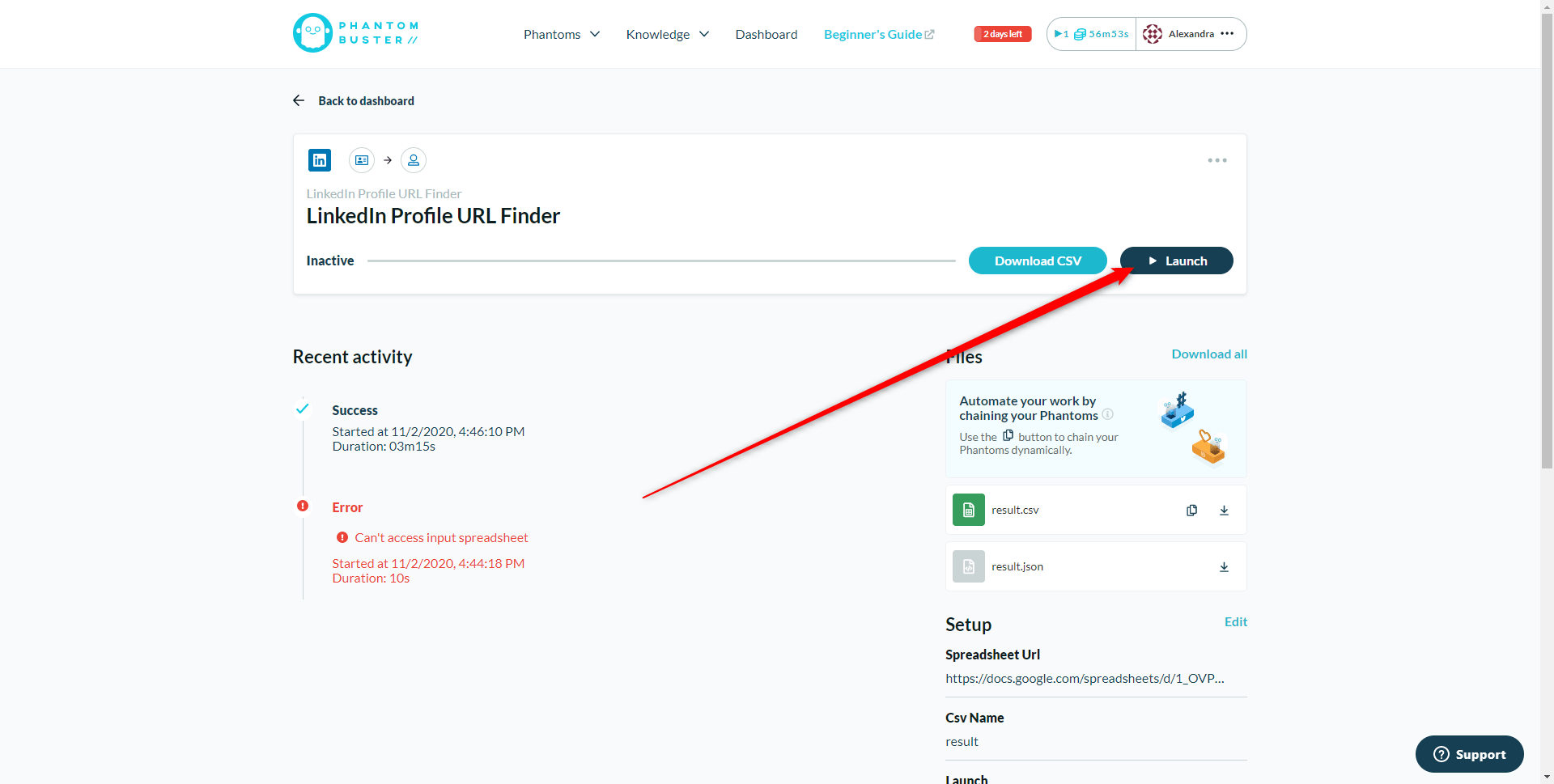Click the Inactive progress bar
Image resolution: width=1554 pixels, height=784 pixels.
661,261
